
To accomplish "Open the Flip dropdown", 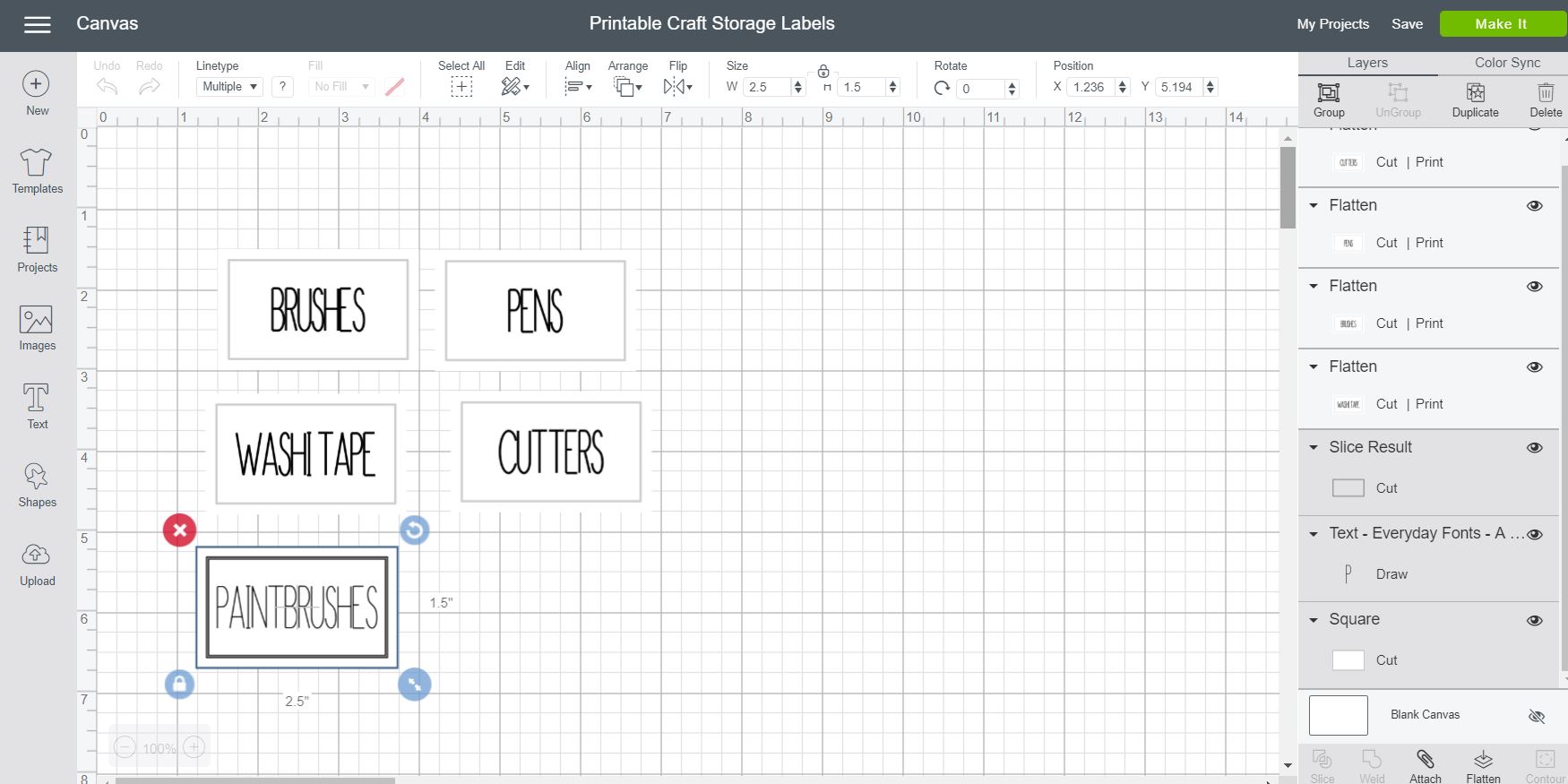I will click(677, 86).
